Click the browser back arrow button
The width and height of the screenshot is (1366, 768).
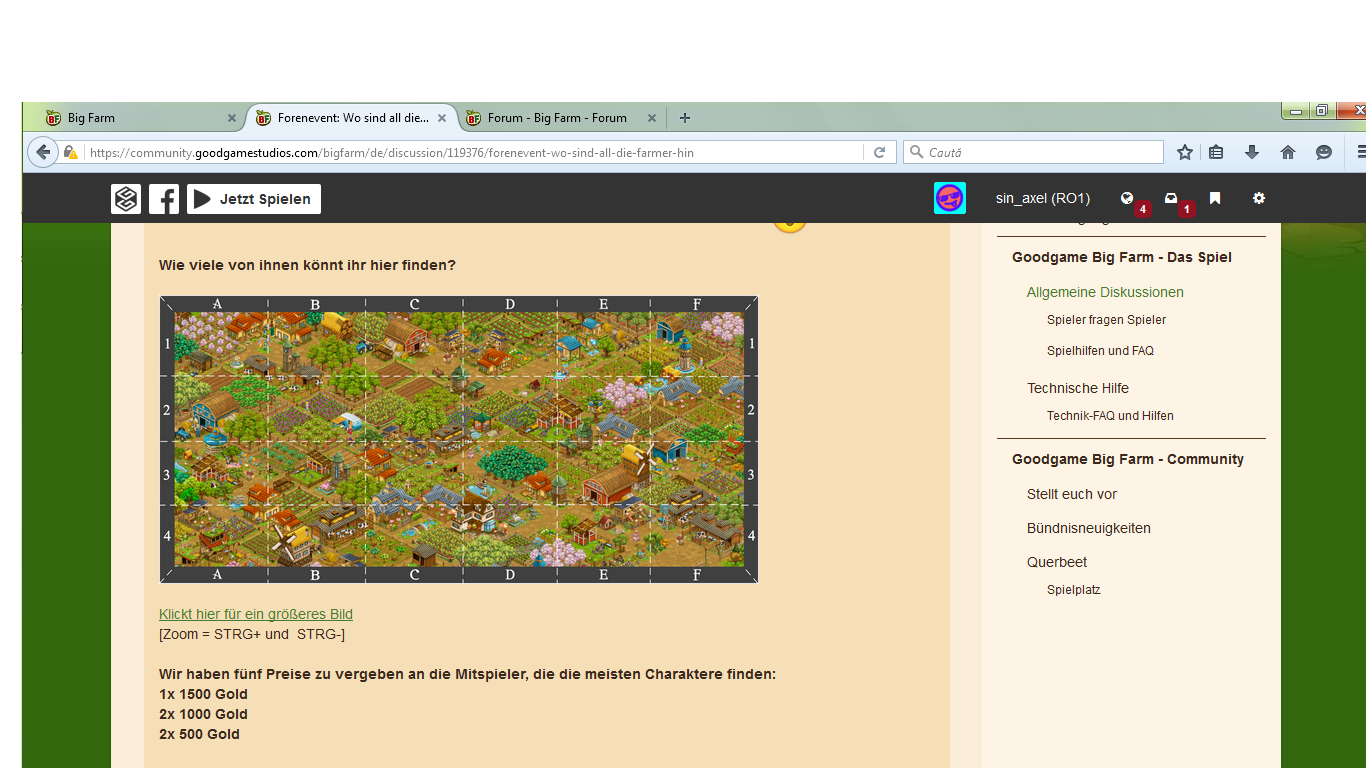pos(43,152)
